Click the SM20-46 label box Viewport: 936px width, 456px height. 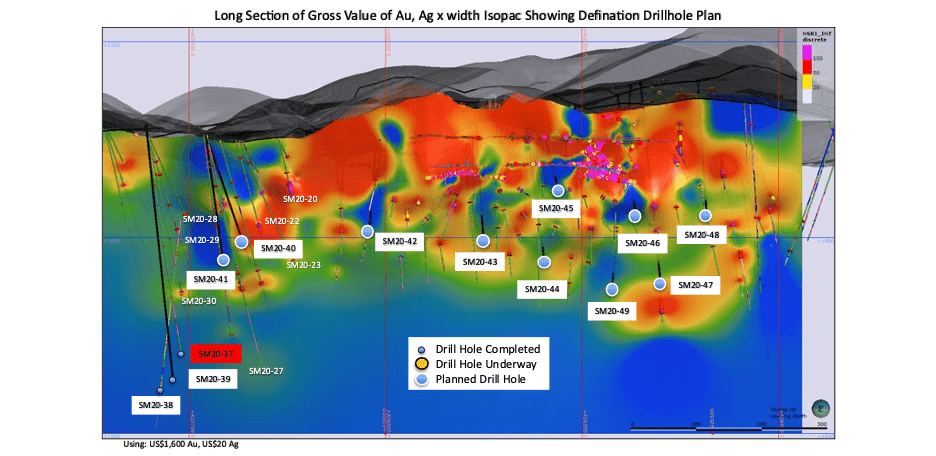click(x=642, y=244)
